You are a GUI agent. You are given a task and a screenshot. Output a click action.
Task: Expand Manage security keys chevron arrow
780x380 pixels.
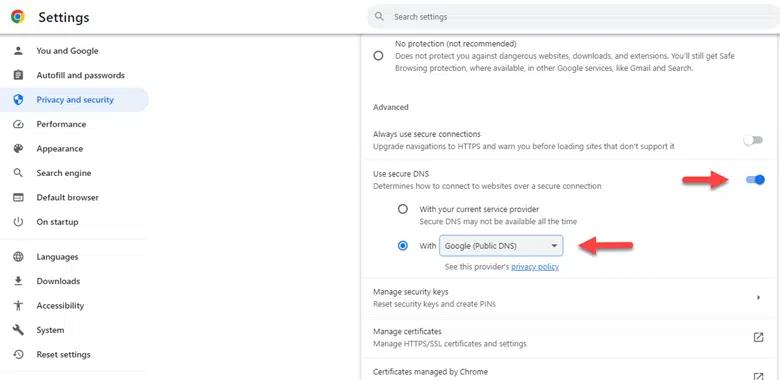[758, 297]
